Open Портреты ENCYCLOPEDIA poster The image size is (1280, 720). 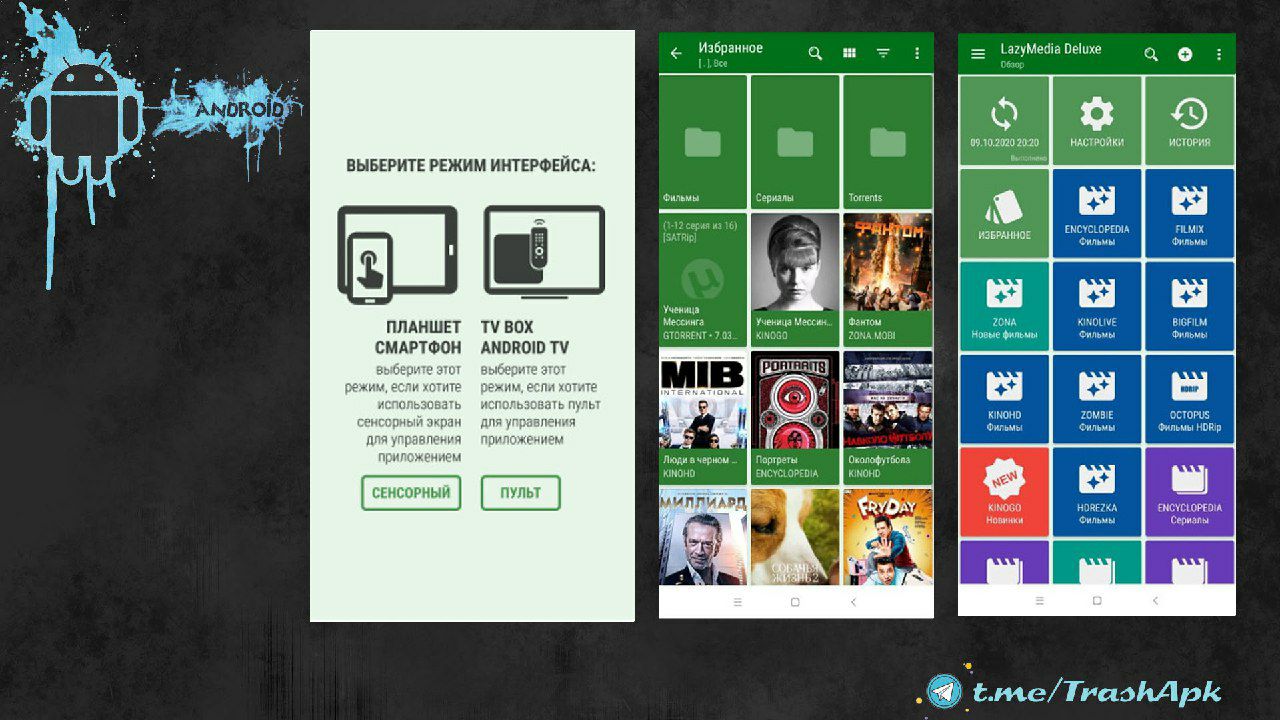[x=795, y=418]
